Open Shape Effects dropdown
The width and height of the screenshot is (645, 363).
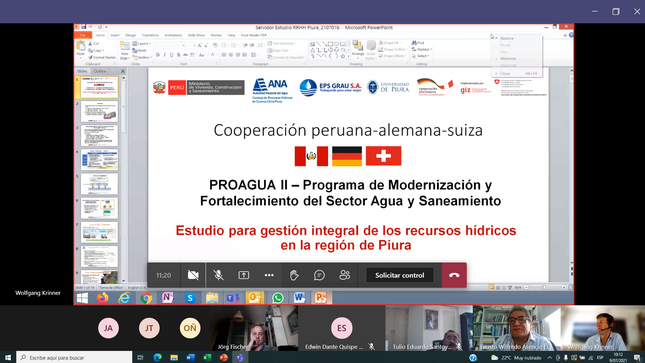click(x=392, y=56)
